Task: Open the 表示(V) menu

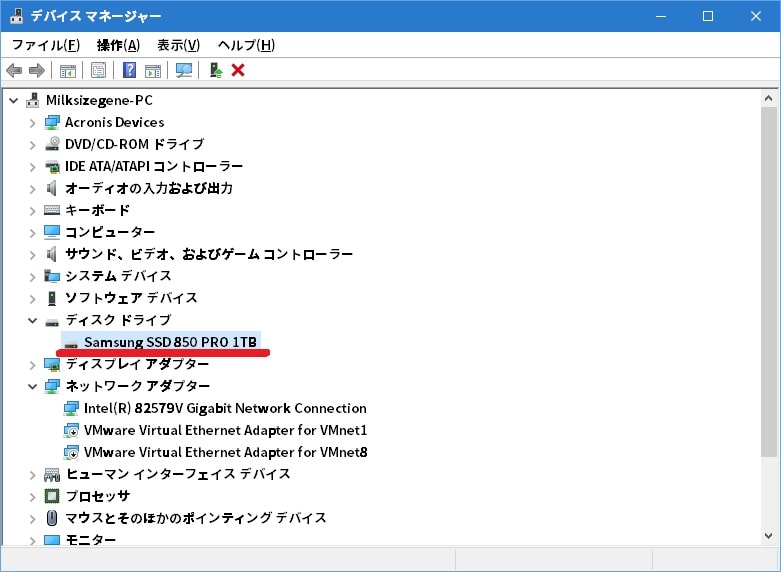Action: [x=178, y=45]
